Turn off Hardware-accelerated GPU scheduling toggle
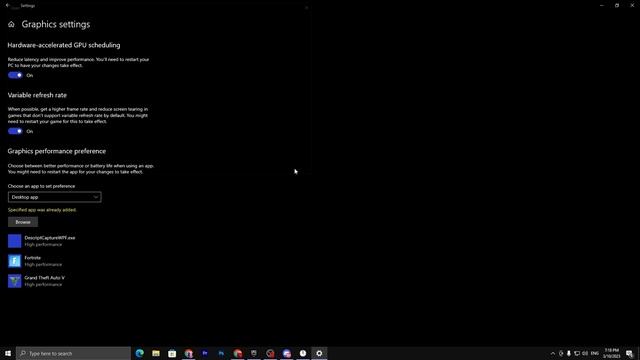 pos(15,75)
